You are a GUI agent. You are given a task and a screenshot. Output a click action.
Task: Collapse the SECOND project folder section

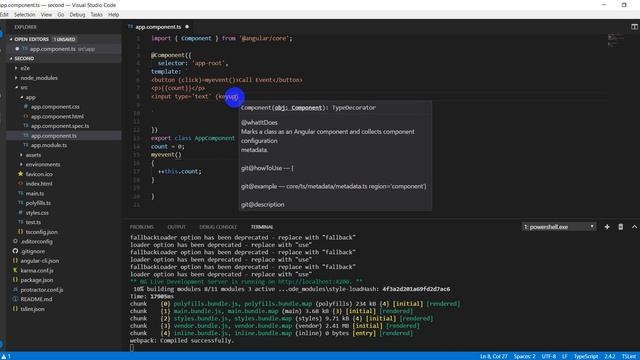pyautogui.click(x=24, y=58)
